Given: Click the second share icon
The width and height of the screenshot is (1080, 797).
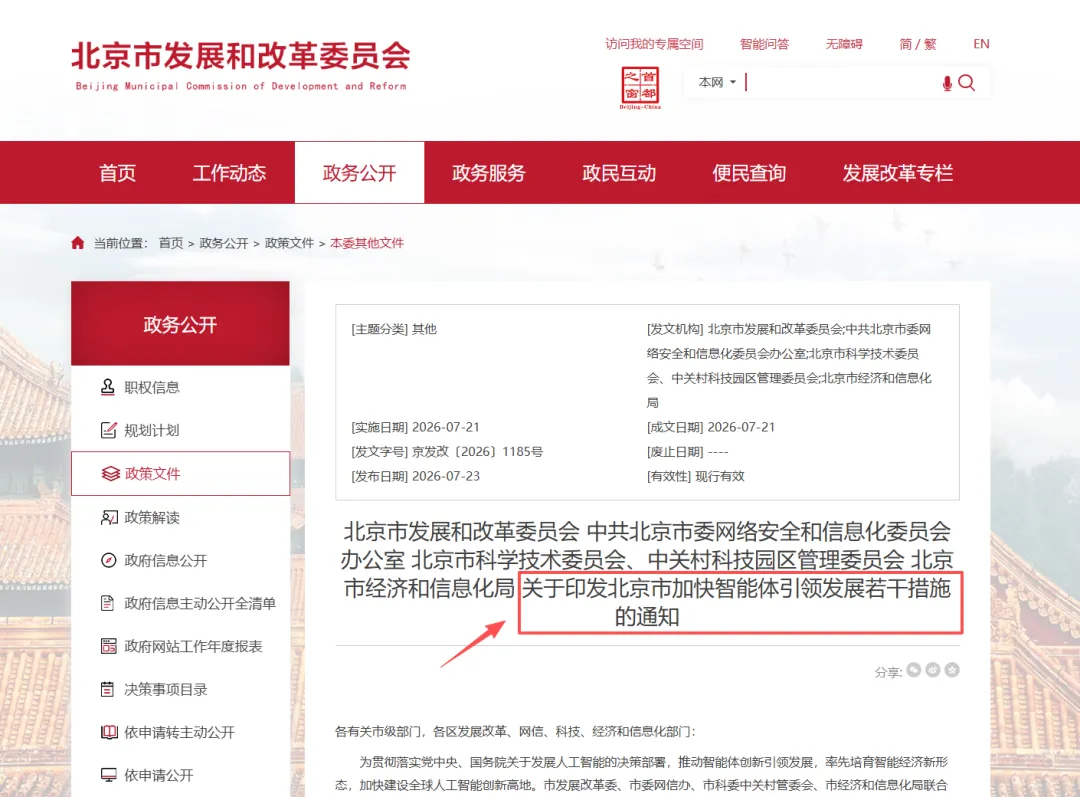Looking at the screenshot, I should pos(933,670).
